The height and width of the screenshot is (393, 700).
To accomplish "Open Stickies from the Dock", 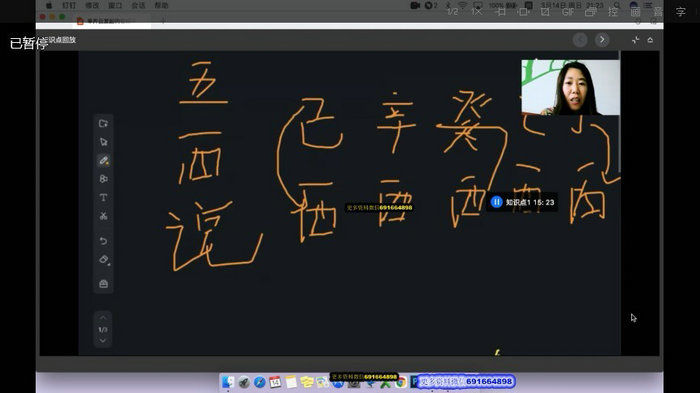I will (x=307, y=382).
